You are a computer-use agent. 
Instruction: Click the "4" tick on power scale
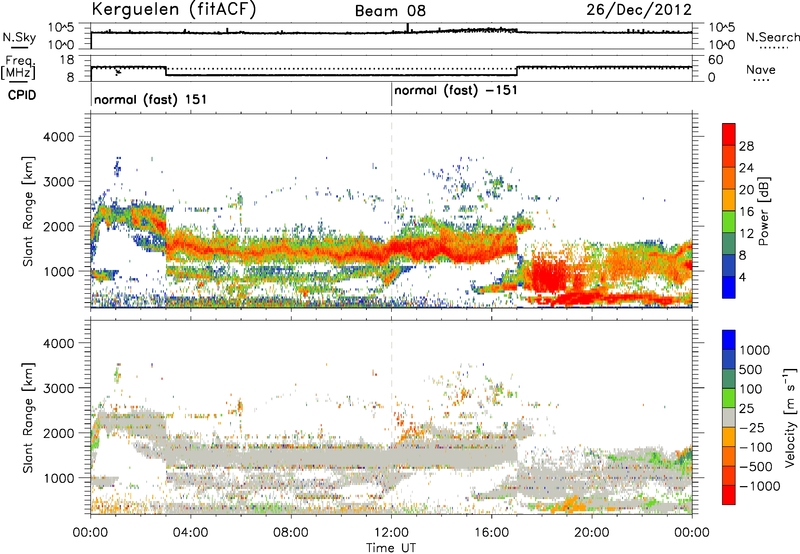743,277
